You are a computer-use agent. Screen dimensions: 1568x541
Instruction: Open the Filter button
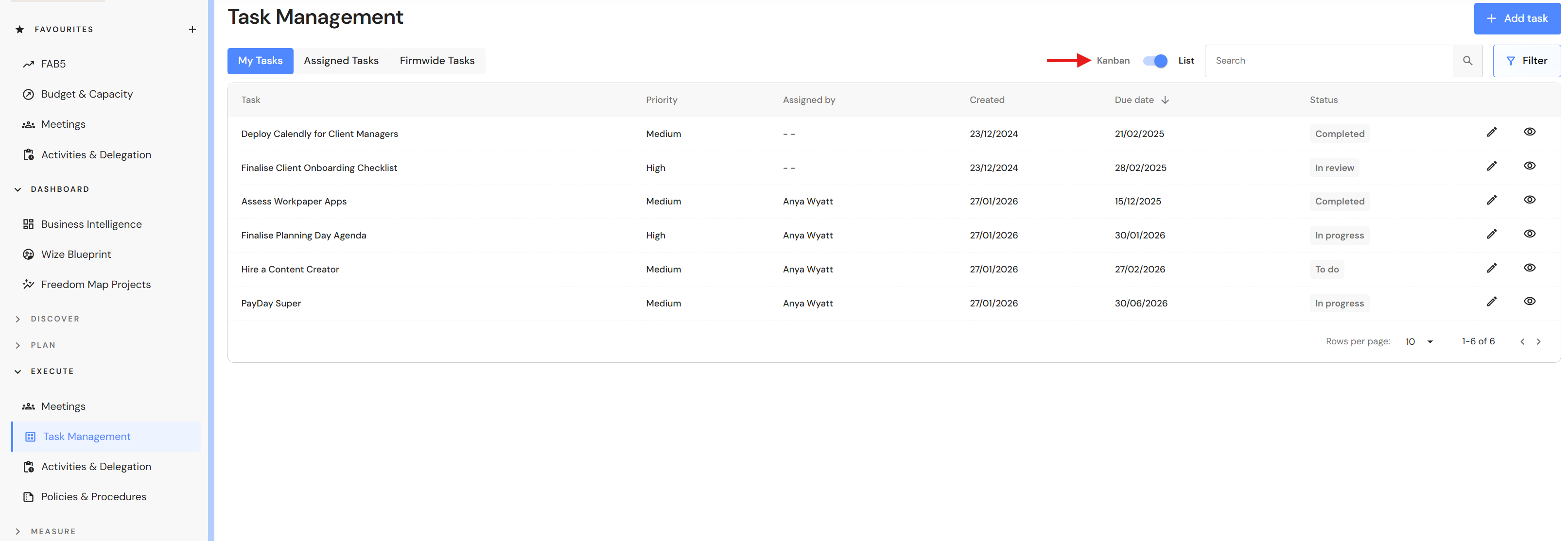point(1526,61)
